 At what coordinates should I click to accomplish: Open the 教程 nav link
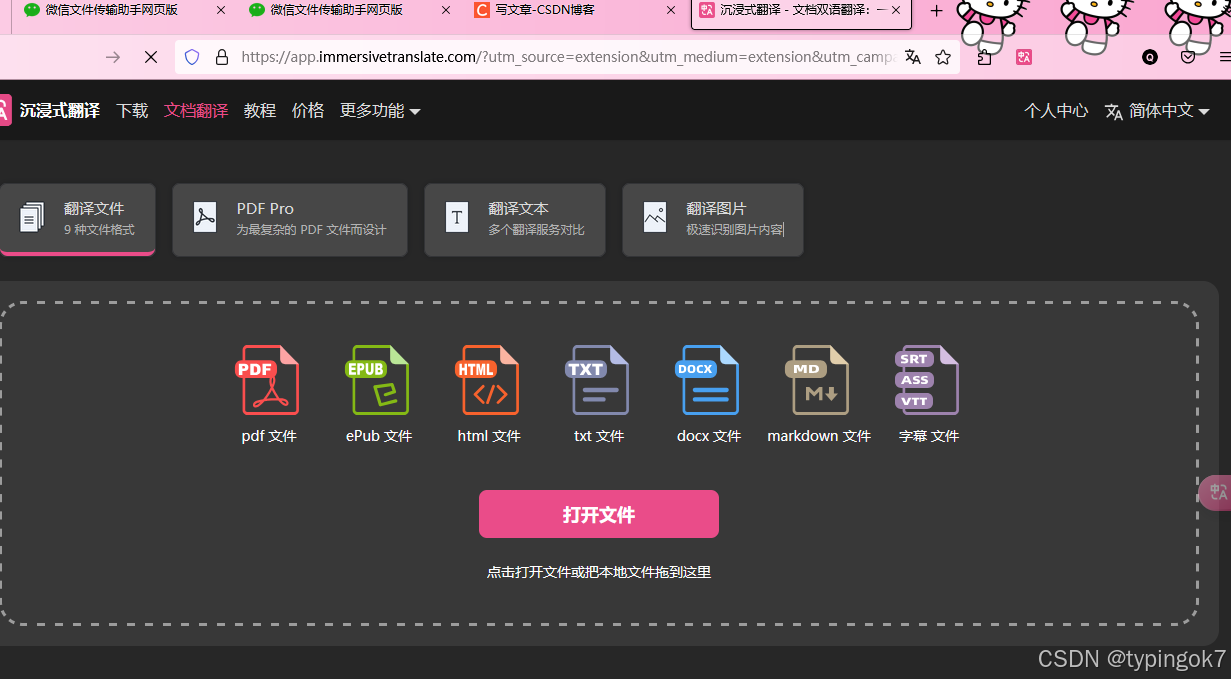click(x=260, y=110)
